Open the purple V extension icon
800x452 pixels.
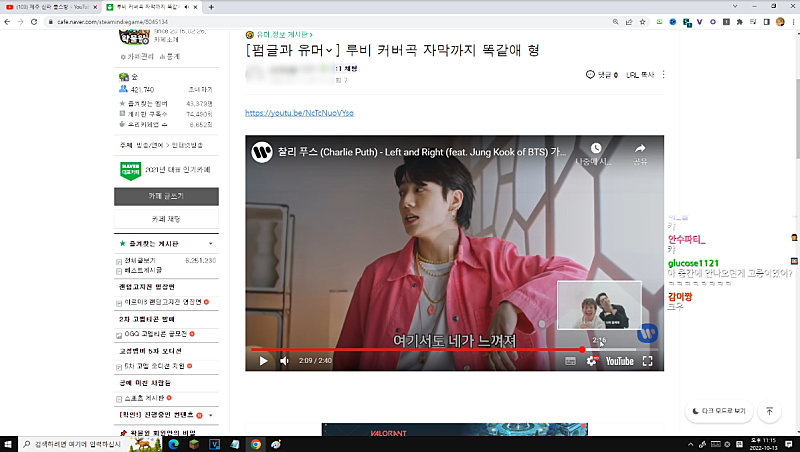click(699, 22)
